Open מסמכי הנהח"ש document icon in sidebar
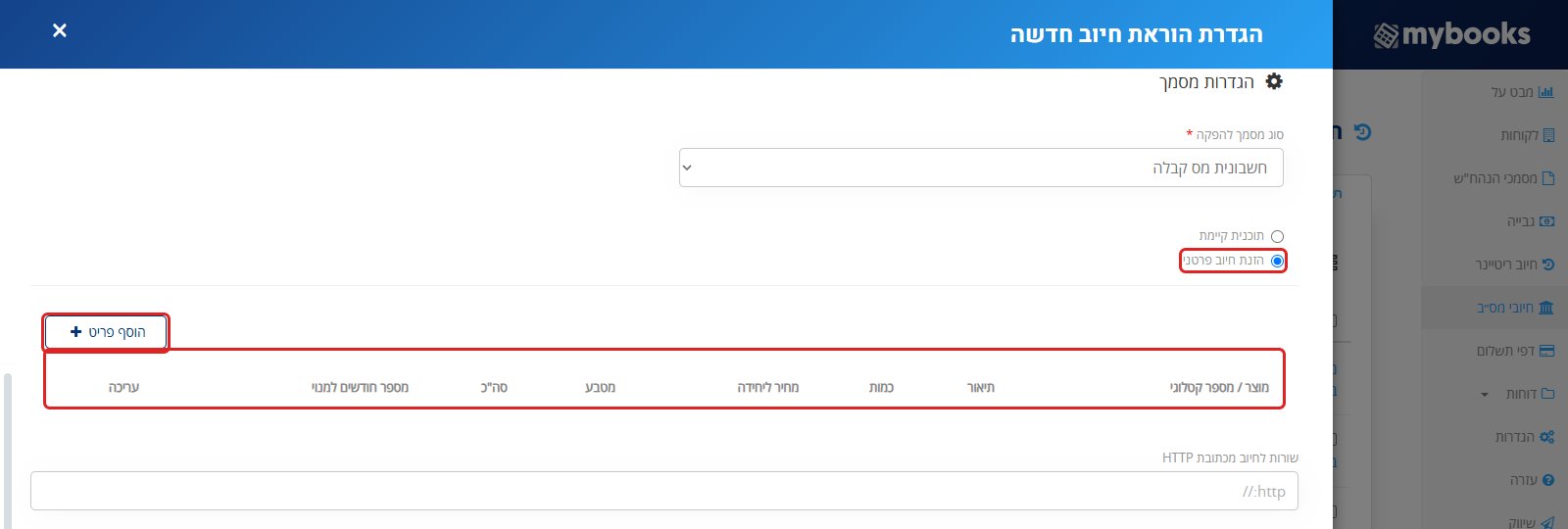1568x529 pixels. click(1548, 178)
